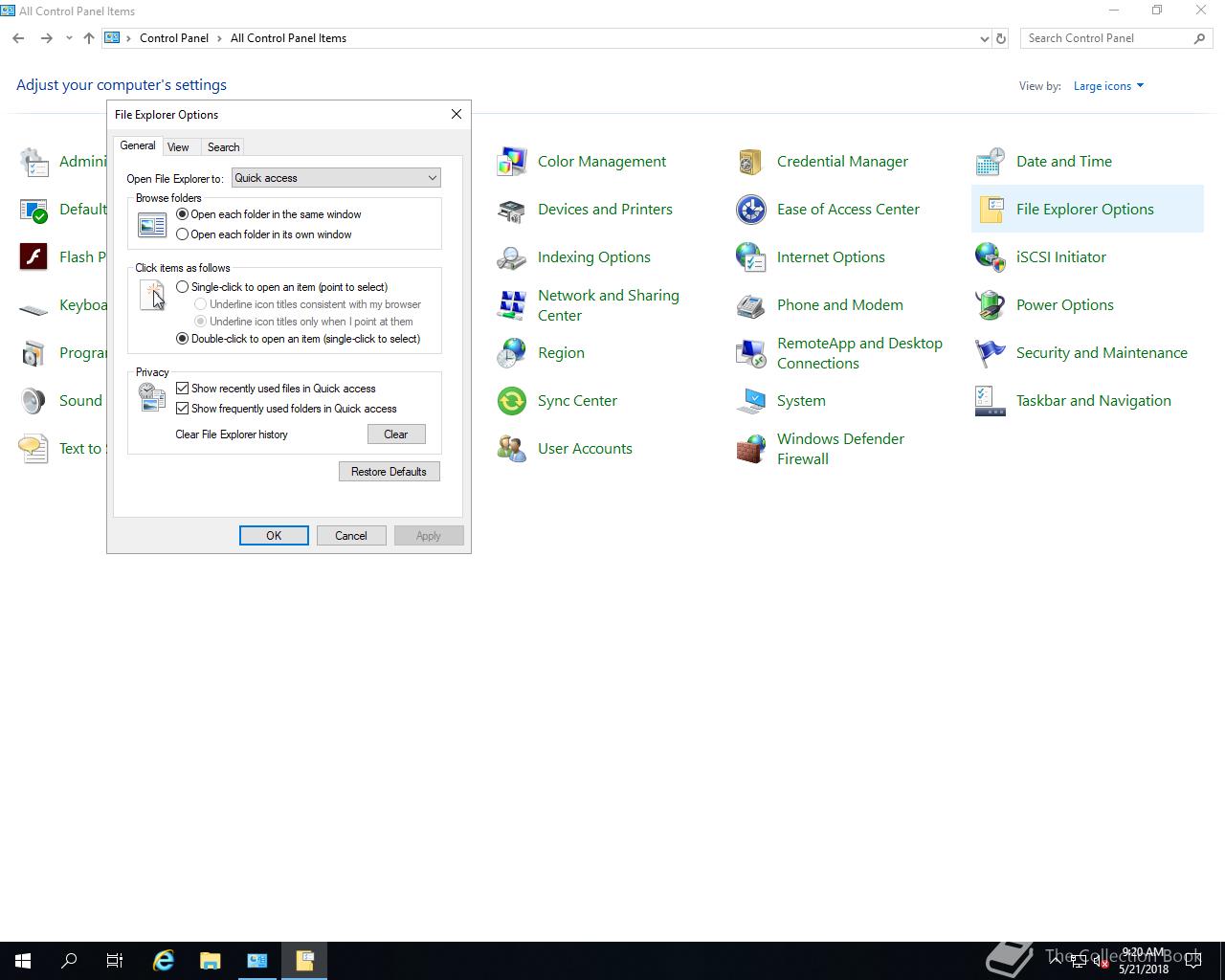
Task: Go up one level with Up arrow
Action: coord(89,38)
